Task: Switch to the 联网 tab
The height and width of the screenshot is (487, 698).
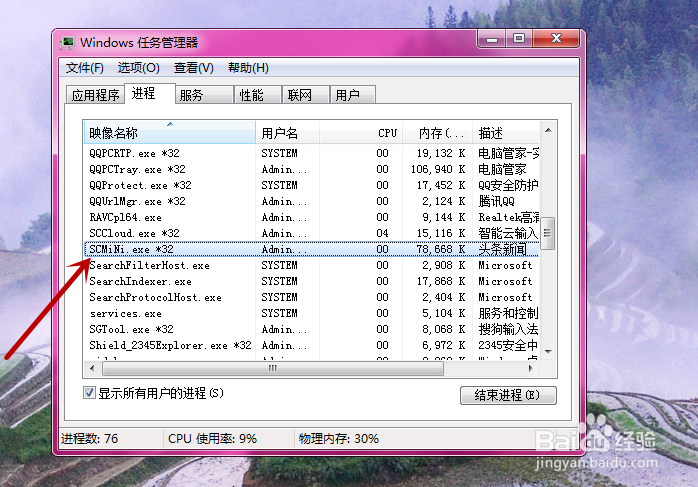Action: coord(306,95)
